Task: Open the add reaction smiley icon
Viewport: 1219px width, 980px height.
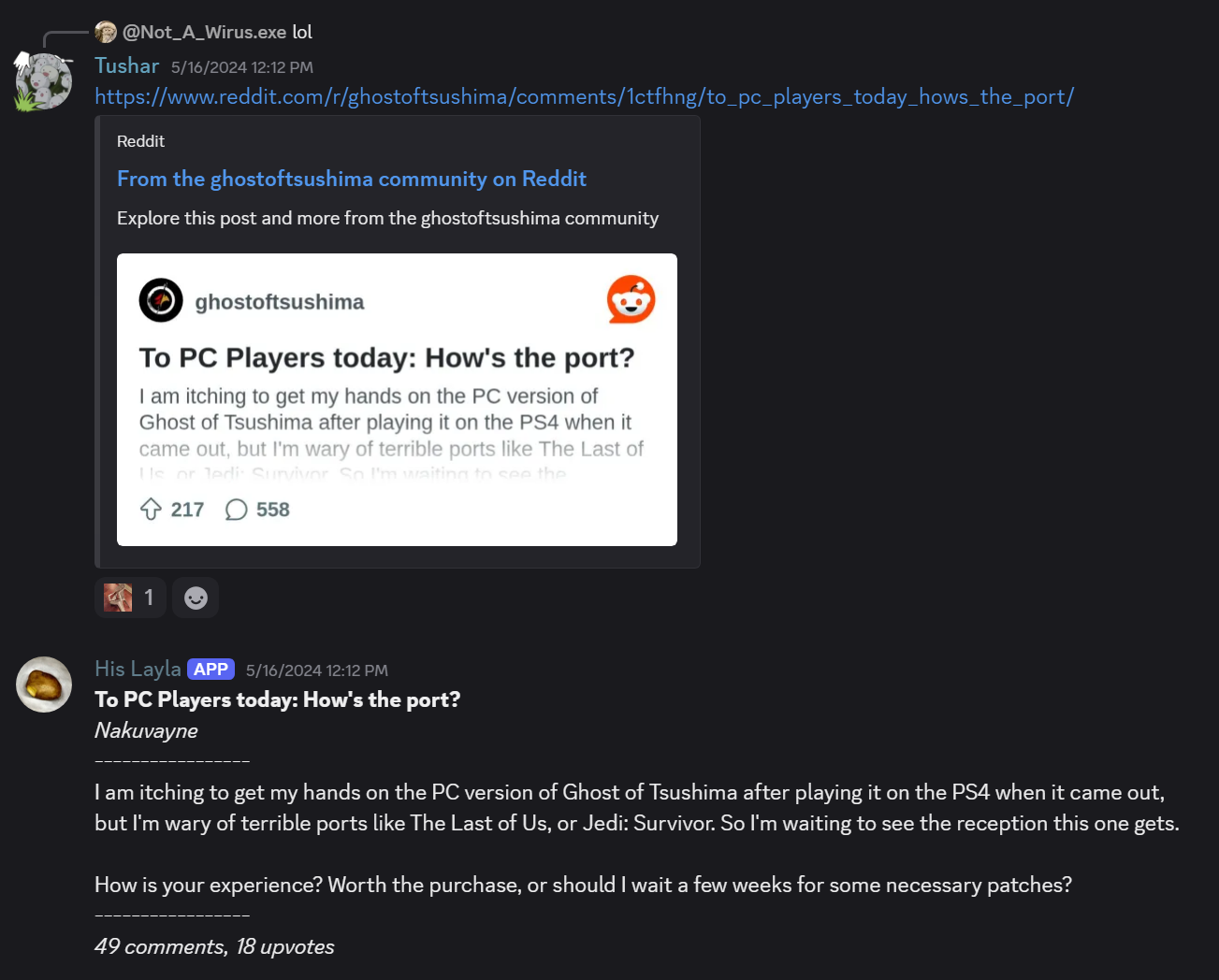Action: (196, 598)
